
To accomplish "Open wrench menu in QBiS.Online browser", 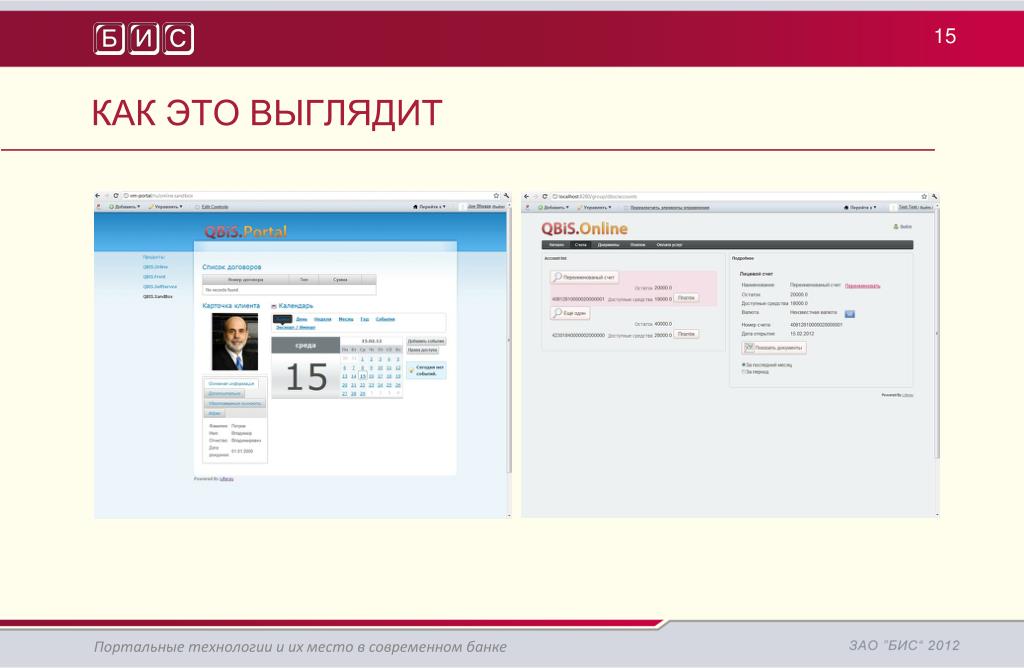I will point(934,197).
